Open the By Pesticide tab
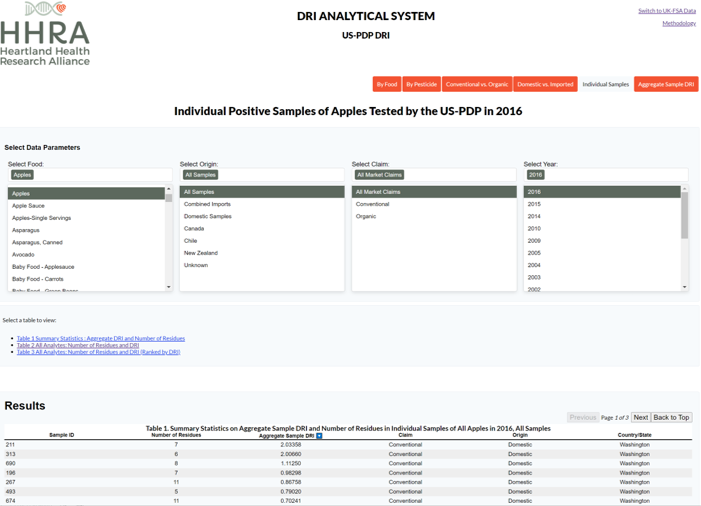701x506 pixels. pyautogui.click(x=422, y=84)
